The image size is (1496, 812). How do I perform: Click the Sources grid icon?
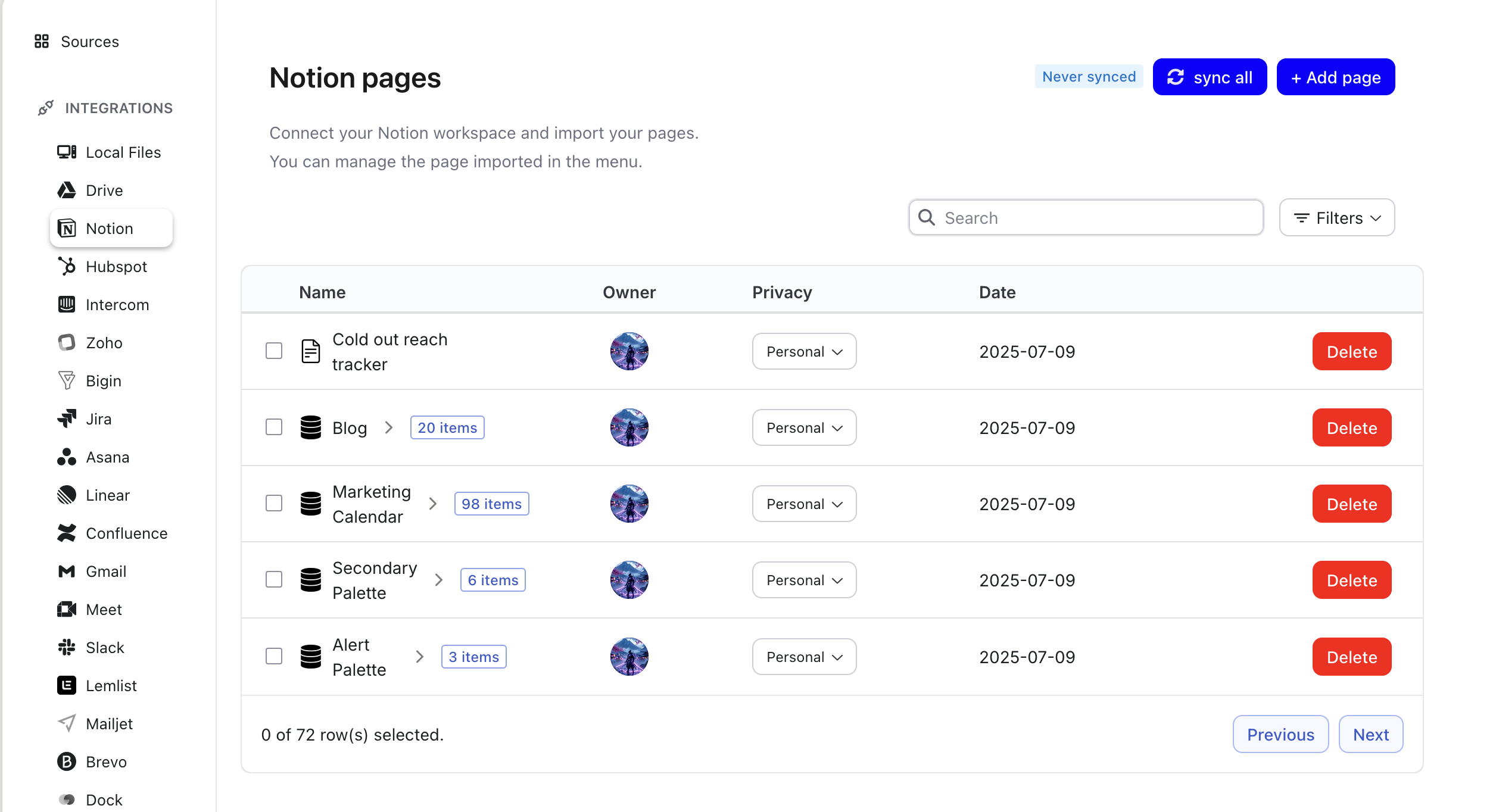coord(42,41)
